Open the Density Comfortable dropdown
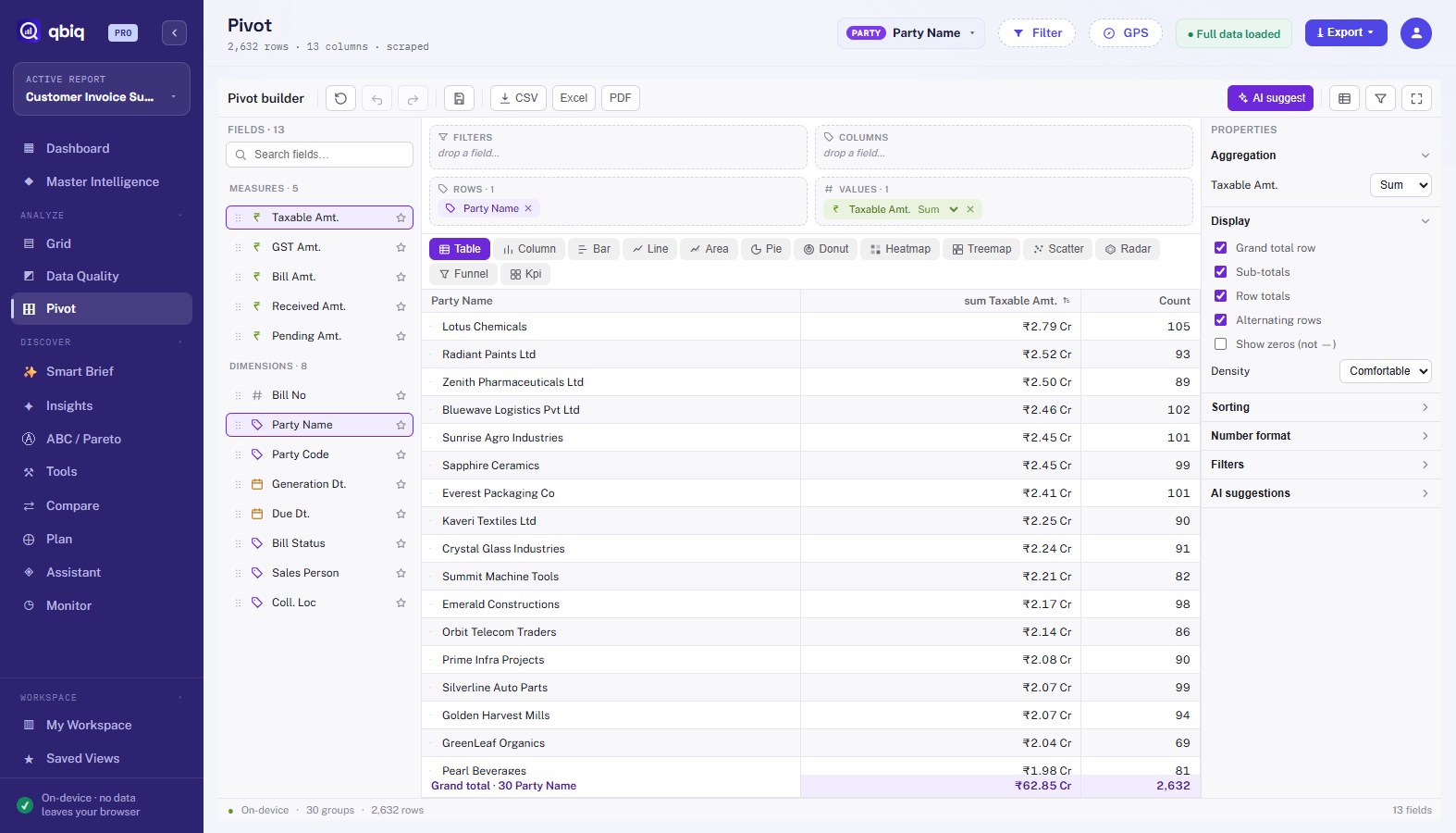The width and height of the screenshot is (1456, 833). tap(1385, 371)
